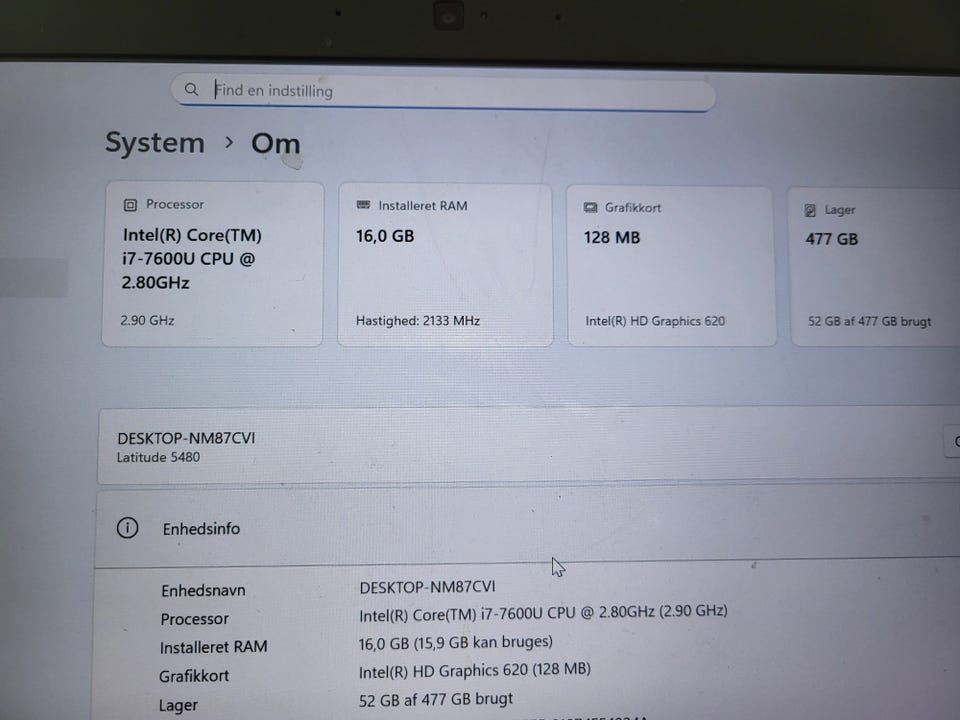Click the Enhedsinfo info icon
The height and width of the screenshot is (720, 960).
tap(127, 528)
